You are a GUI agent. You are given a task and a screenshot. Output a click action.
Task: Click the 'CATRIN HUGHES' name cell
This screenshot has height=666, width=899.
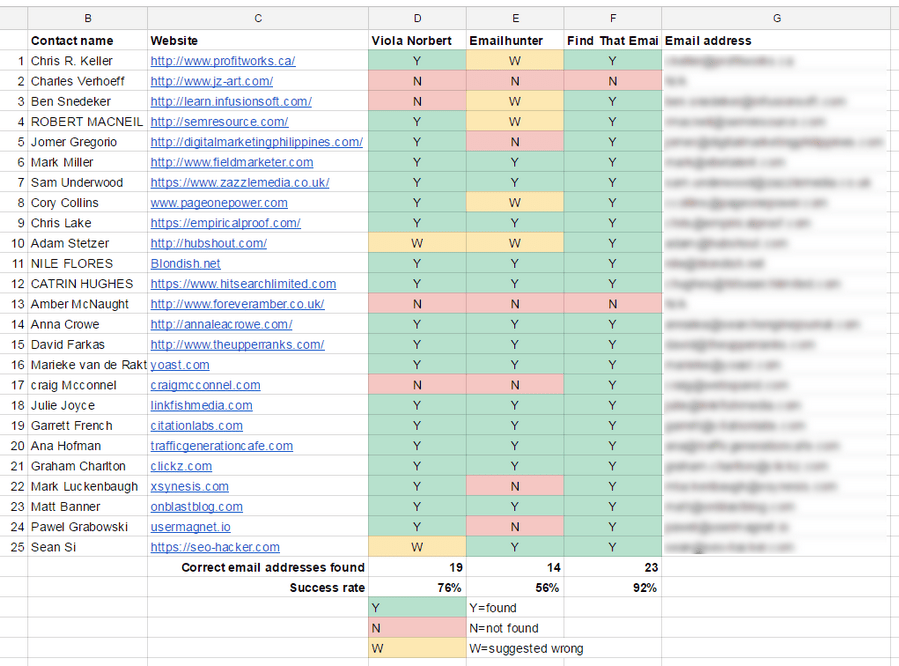coord(87,284)
